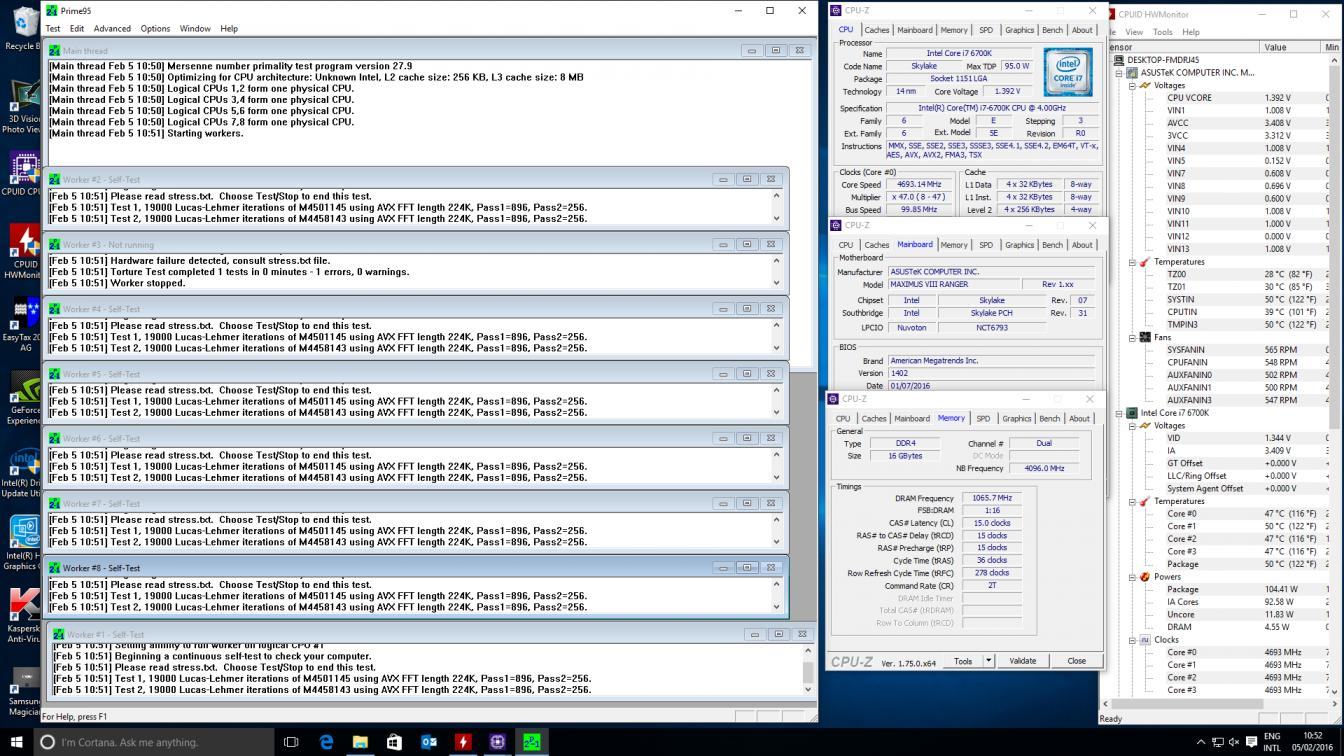Switch to Bench tab in top CPU-Z window
This screenshot has height=756, width=1344.
coord(1052,30)
